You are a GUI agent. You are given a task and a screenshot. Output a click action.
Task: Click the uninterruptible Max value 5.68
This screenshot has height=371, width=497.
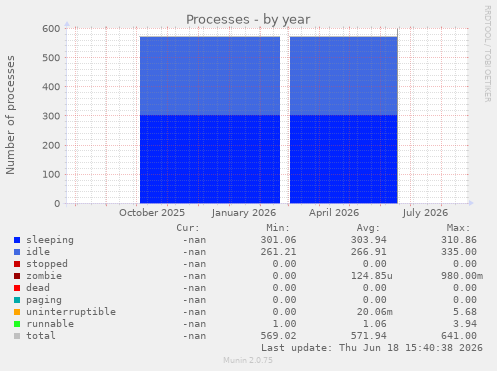(x=465, y=312)
